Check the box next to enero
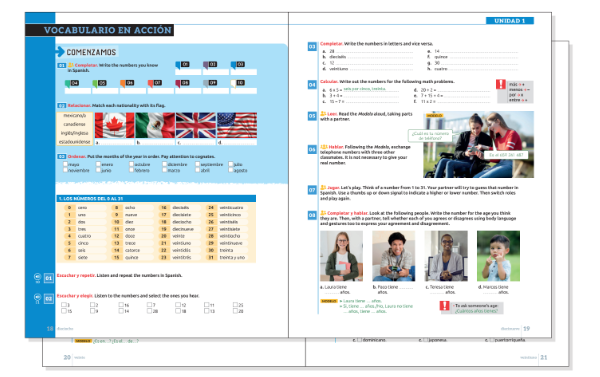Image resolution: width=600 pixels, height=377 pixels. (x=98, y=164)
